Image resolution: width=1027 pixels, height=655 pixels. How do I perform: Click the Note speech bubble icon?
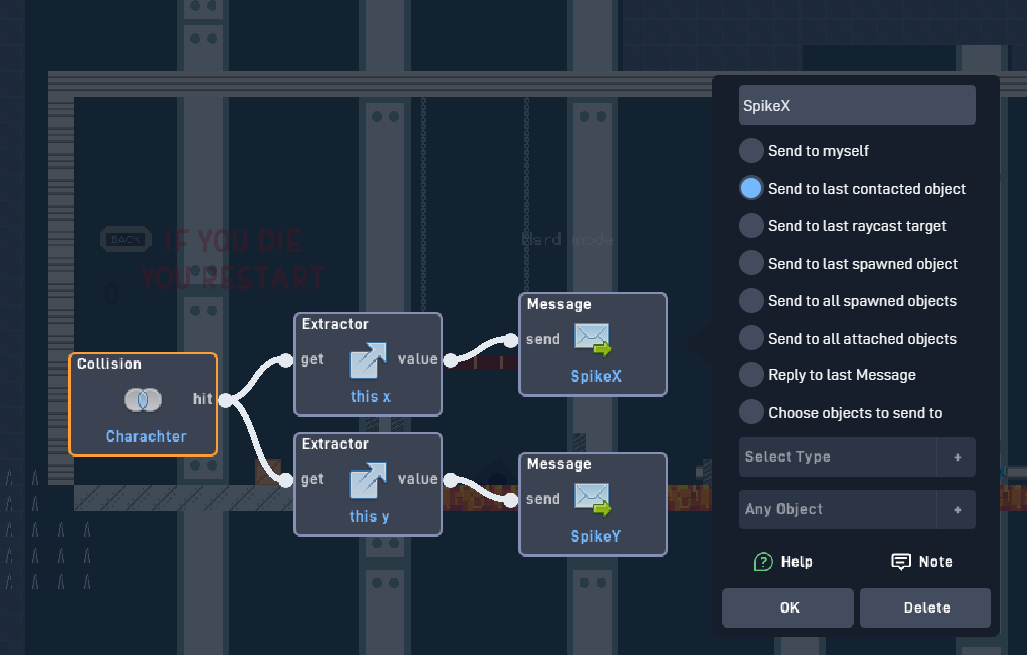point(901,561)
